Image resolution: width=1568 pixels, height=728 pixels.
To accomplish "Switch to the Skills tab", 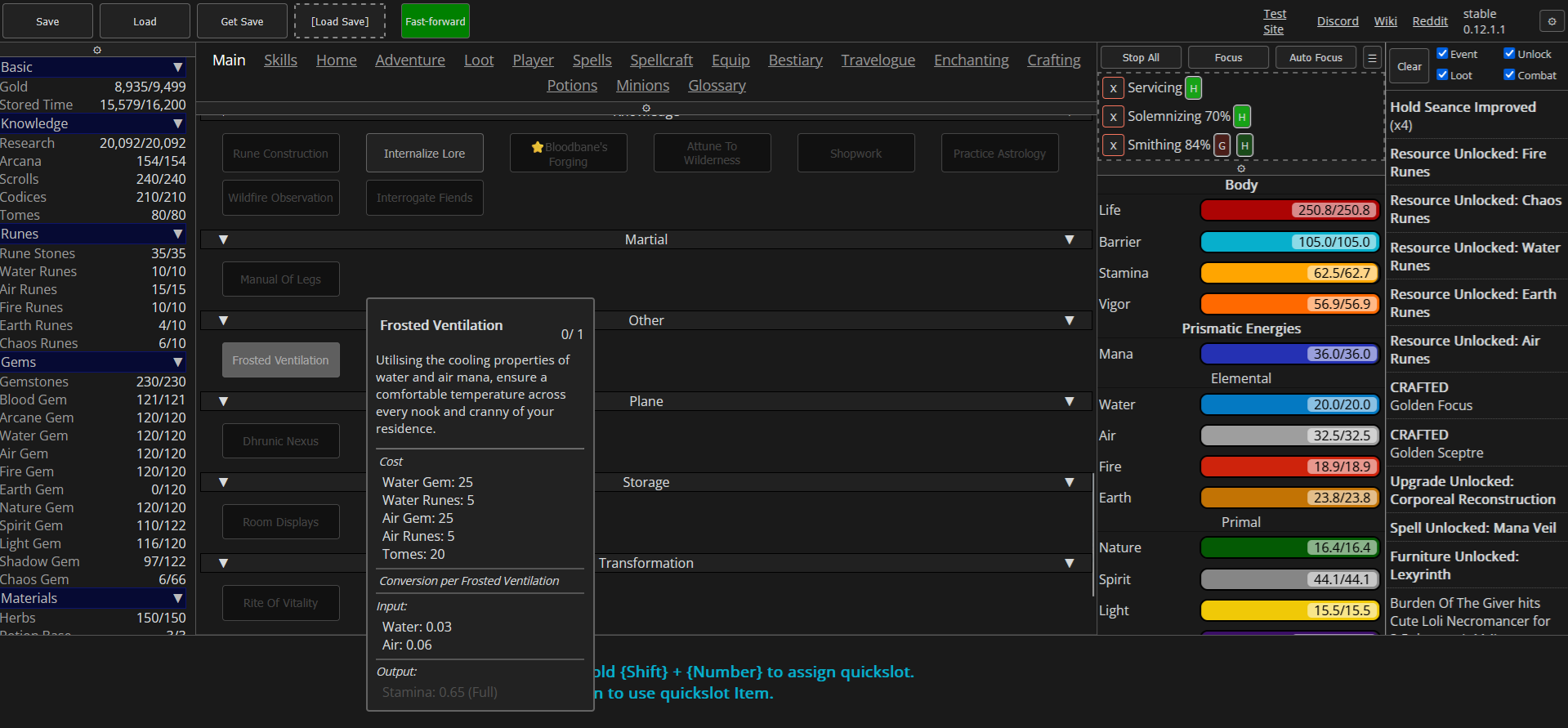I will click(280, 60).
